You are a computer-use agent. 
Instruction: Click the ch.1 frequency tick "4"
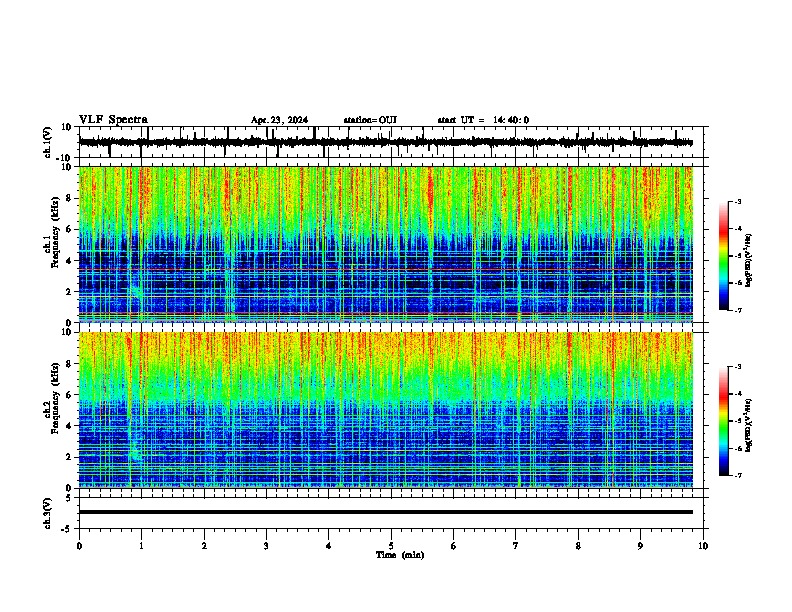pos(69,261)
